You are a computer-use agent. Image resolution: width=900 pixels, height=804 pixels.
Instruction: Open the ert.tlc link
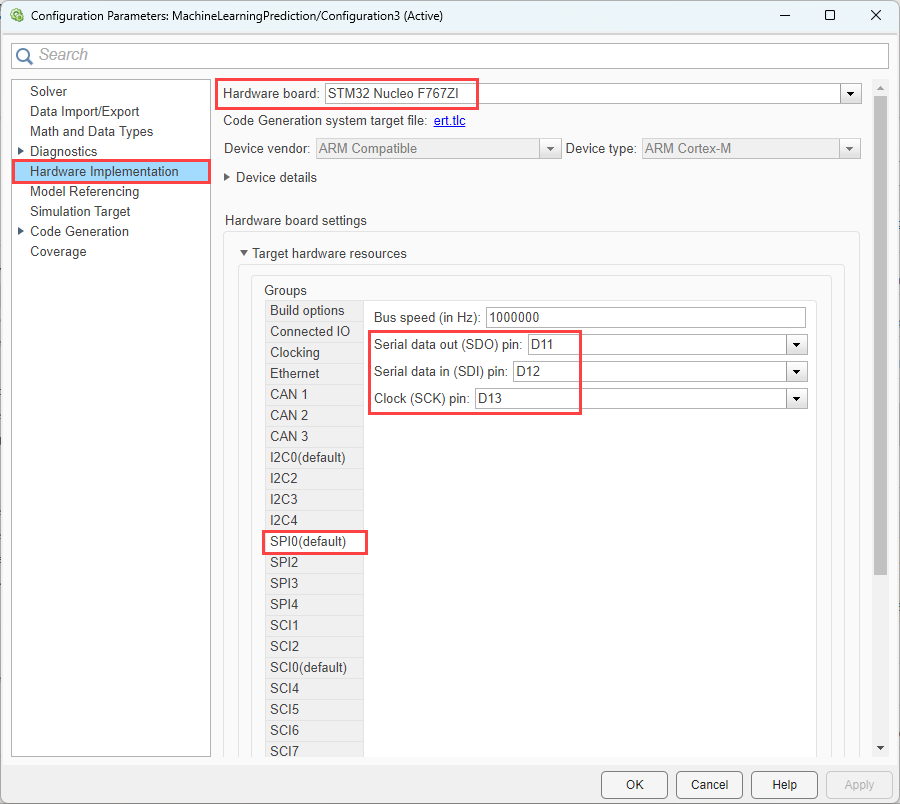coord(451,120)
